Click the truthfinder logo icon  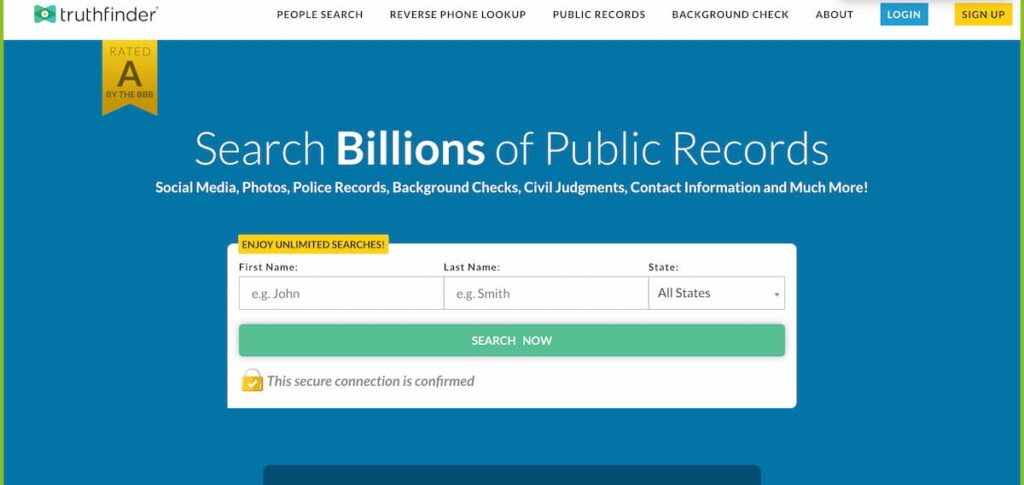45,14
